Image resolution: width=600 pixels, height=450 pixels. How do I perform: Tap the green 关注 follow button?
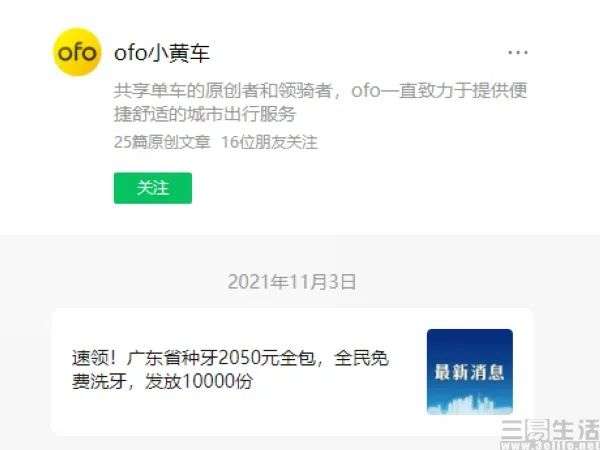pos(153,188)
